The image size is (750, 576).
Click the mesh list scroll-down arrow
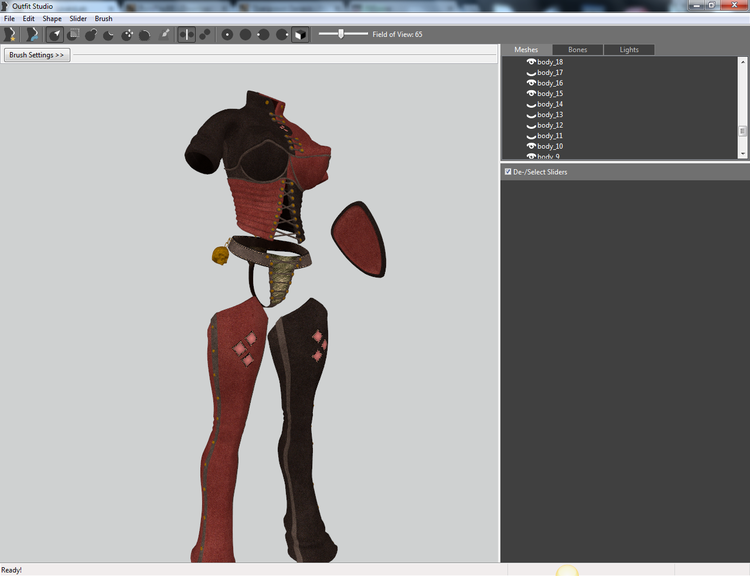(742, 154)
